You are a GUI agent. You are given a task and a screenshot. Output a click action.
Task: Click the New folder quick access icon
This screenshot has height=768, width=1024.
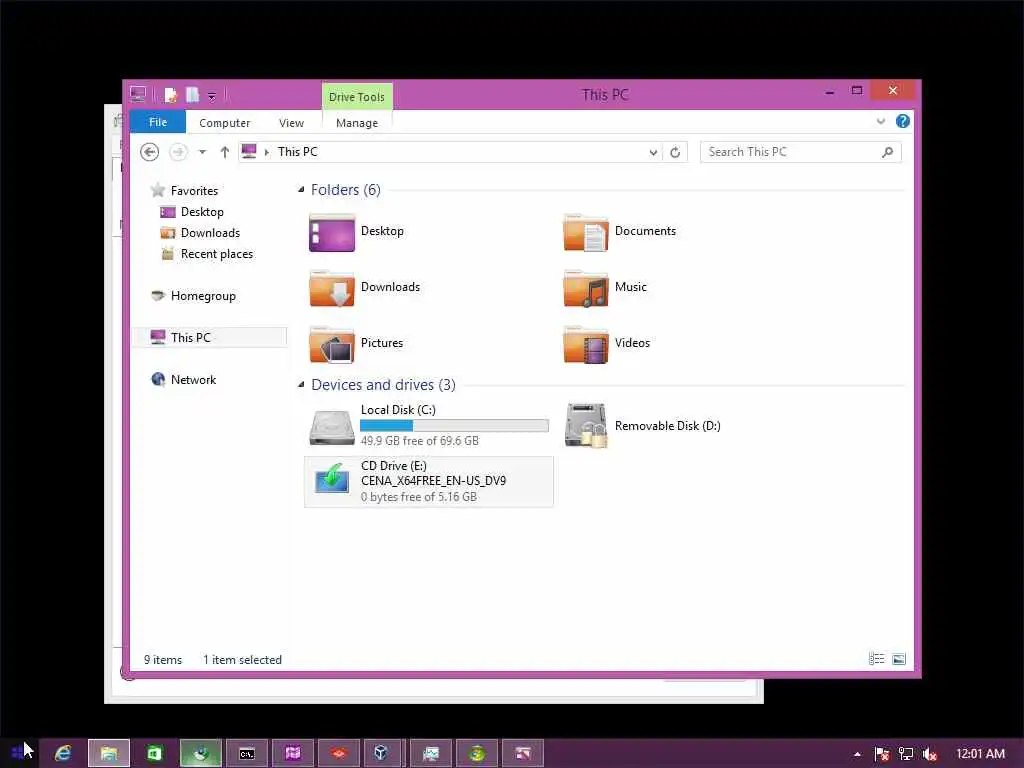tap(193, 95)
